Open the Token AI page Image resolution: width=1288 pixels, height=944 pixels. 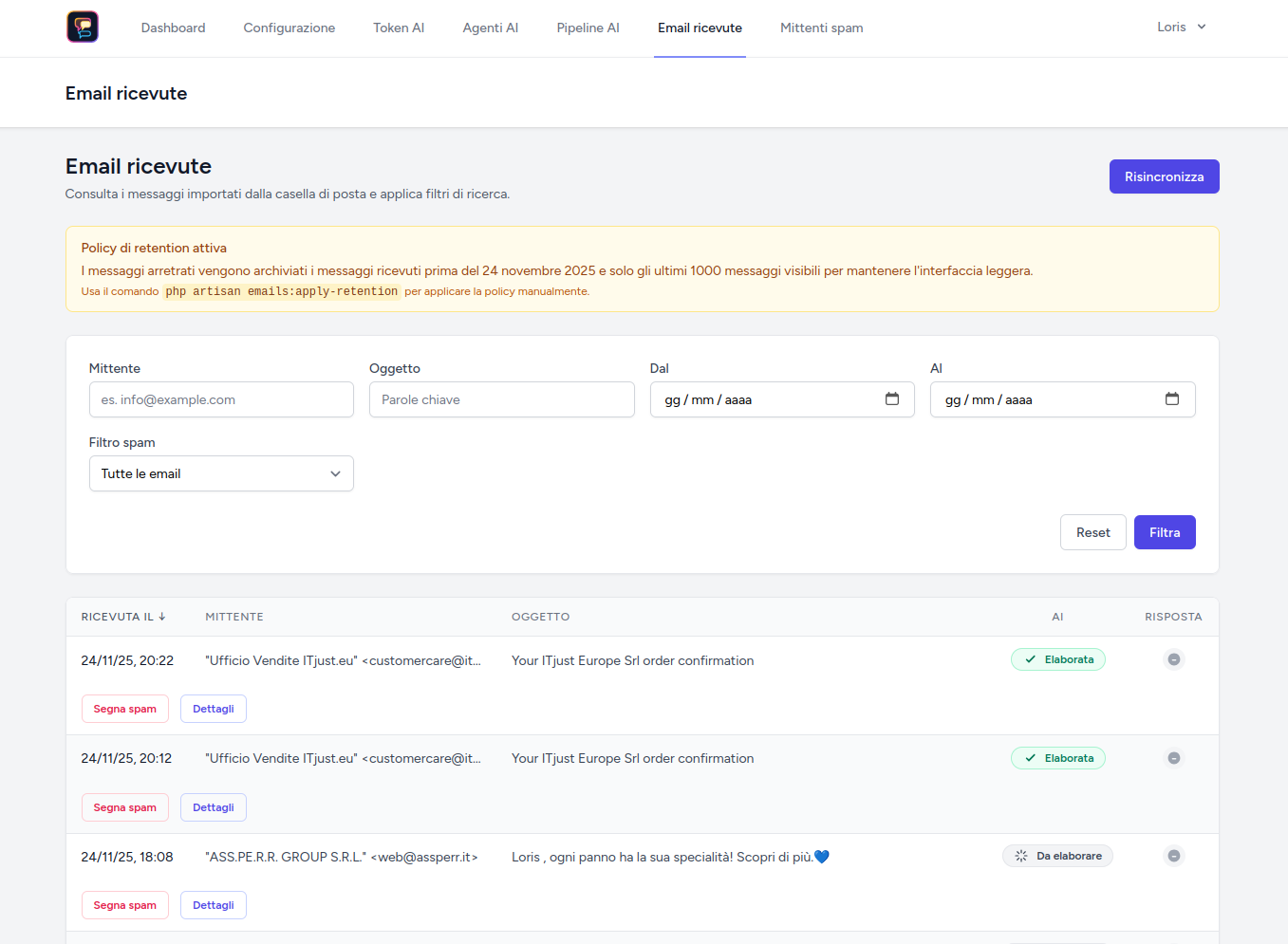tap(399, 28)
